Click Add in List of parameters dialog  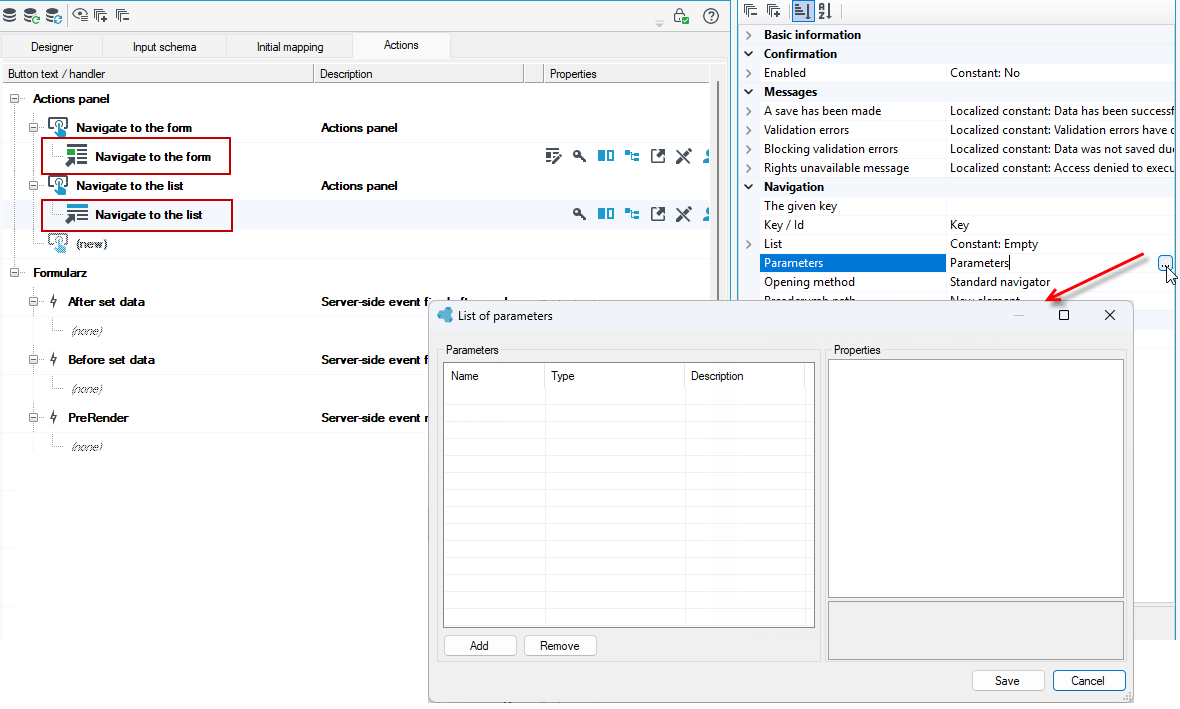point(479,646)
